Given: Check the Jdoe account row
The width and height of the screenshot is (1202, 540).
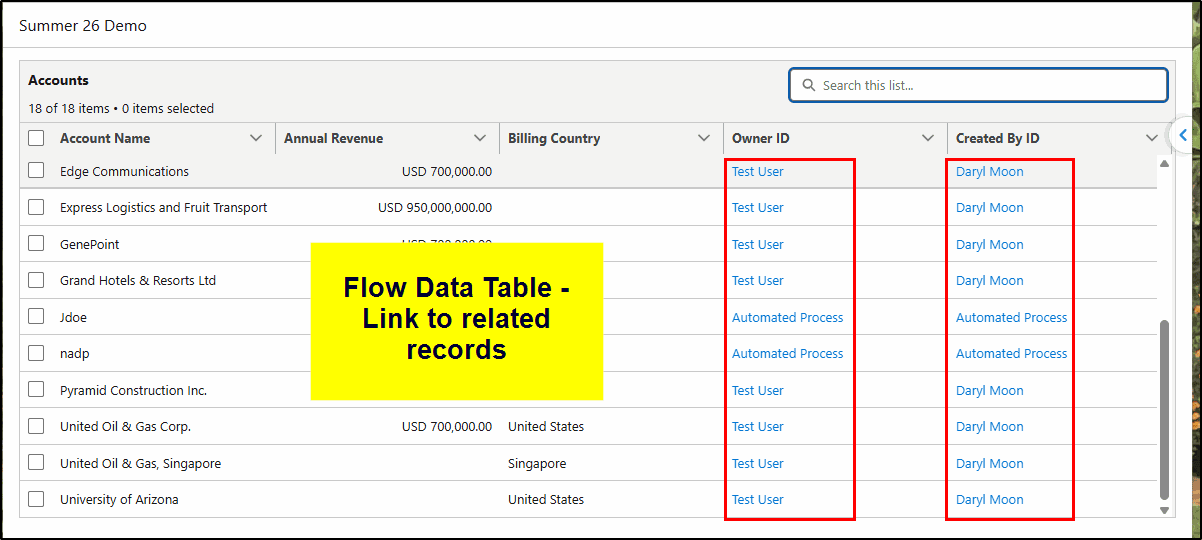Looking at the screenshot, I should click(x=36, y=317).
